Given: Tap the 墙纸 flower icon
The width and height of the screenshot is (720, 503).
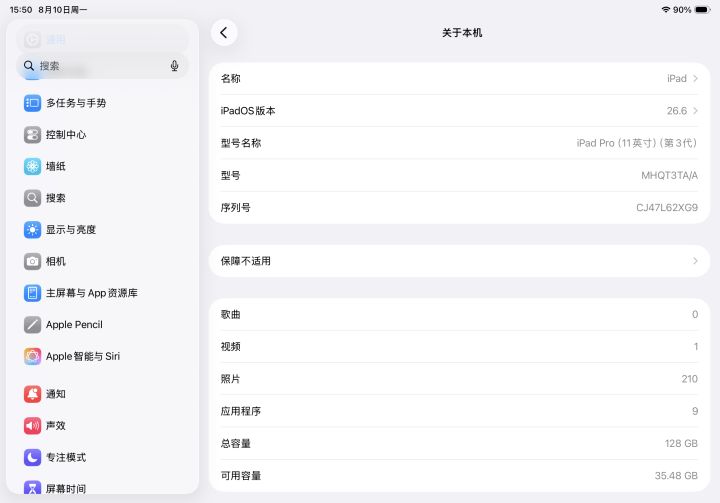Looking at the screenshot, I should [x=32, y=166].
